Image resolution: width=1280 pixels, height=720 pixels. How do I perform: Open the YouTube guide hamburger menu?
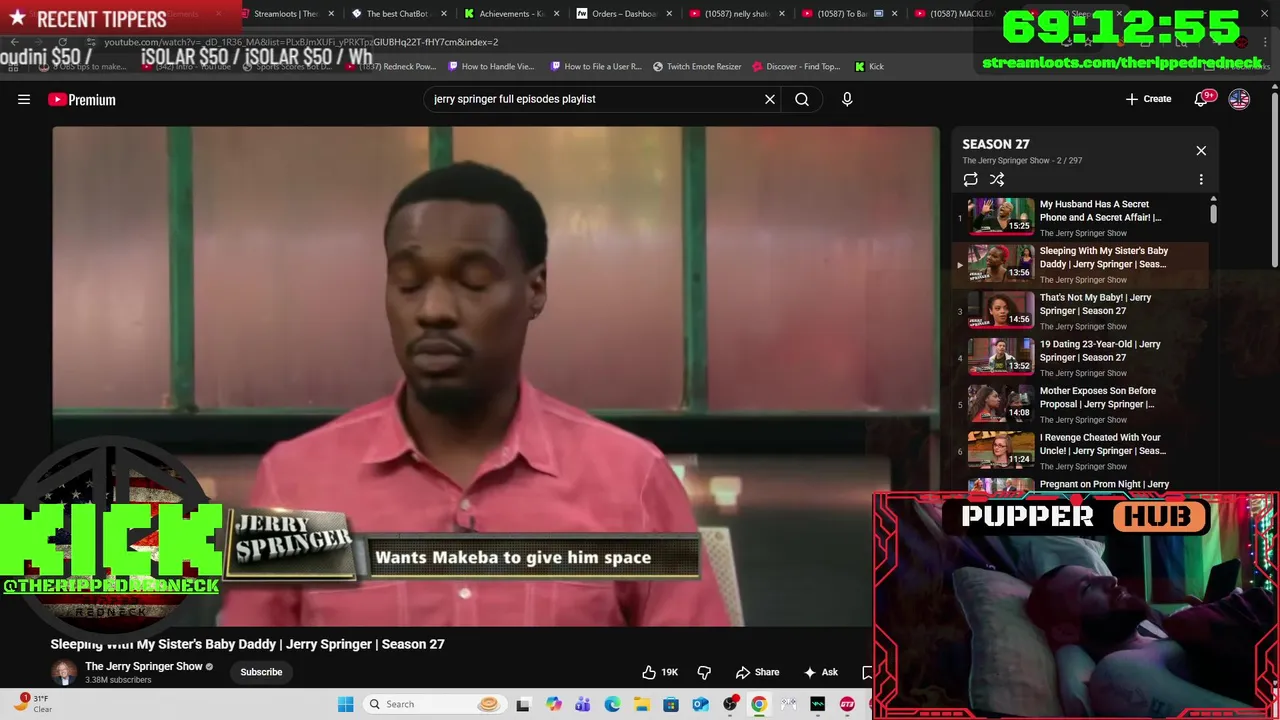[24, 99]
